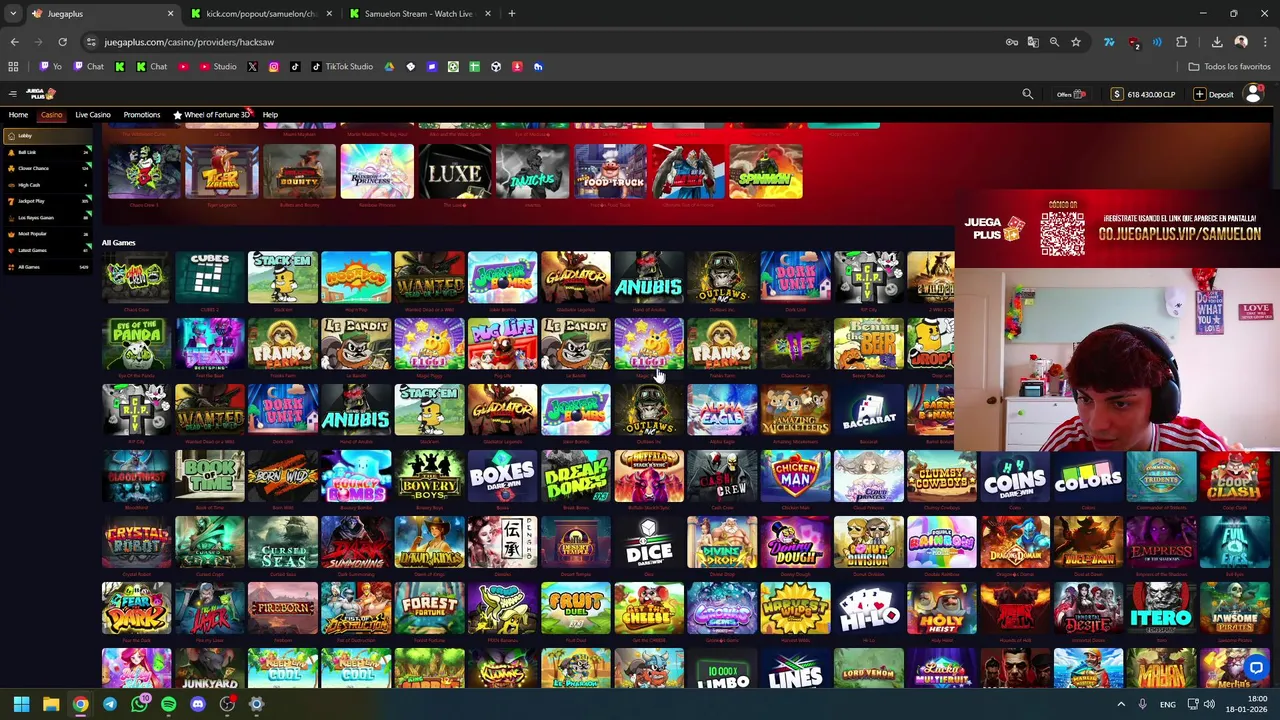This screenshot has width=1280, height=720.
Task: Open the live chat support bubble
Action: [1257, 668]
